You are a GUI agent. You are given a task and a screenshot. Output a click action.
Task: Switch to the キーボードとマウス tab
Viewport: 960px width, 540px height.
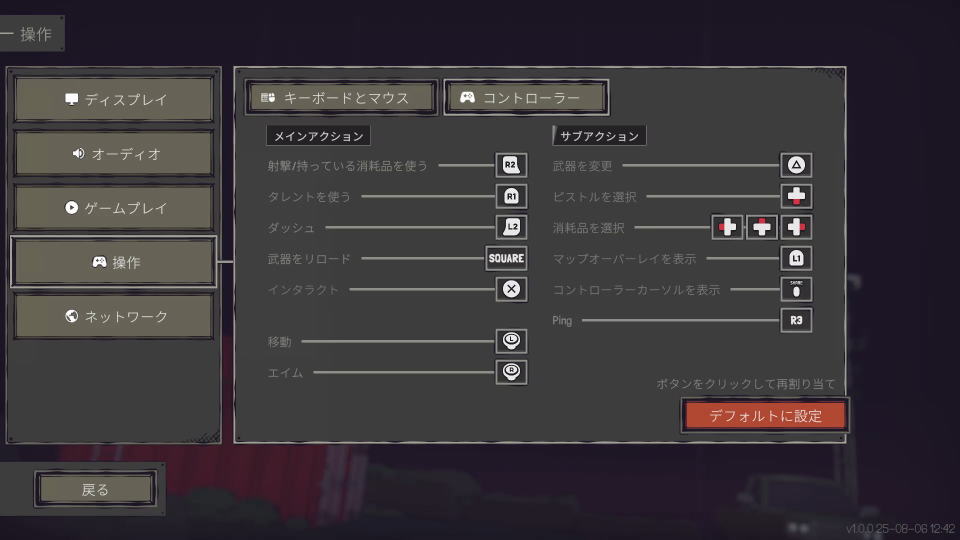pyautogui.click(x=342, y=98)
